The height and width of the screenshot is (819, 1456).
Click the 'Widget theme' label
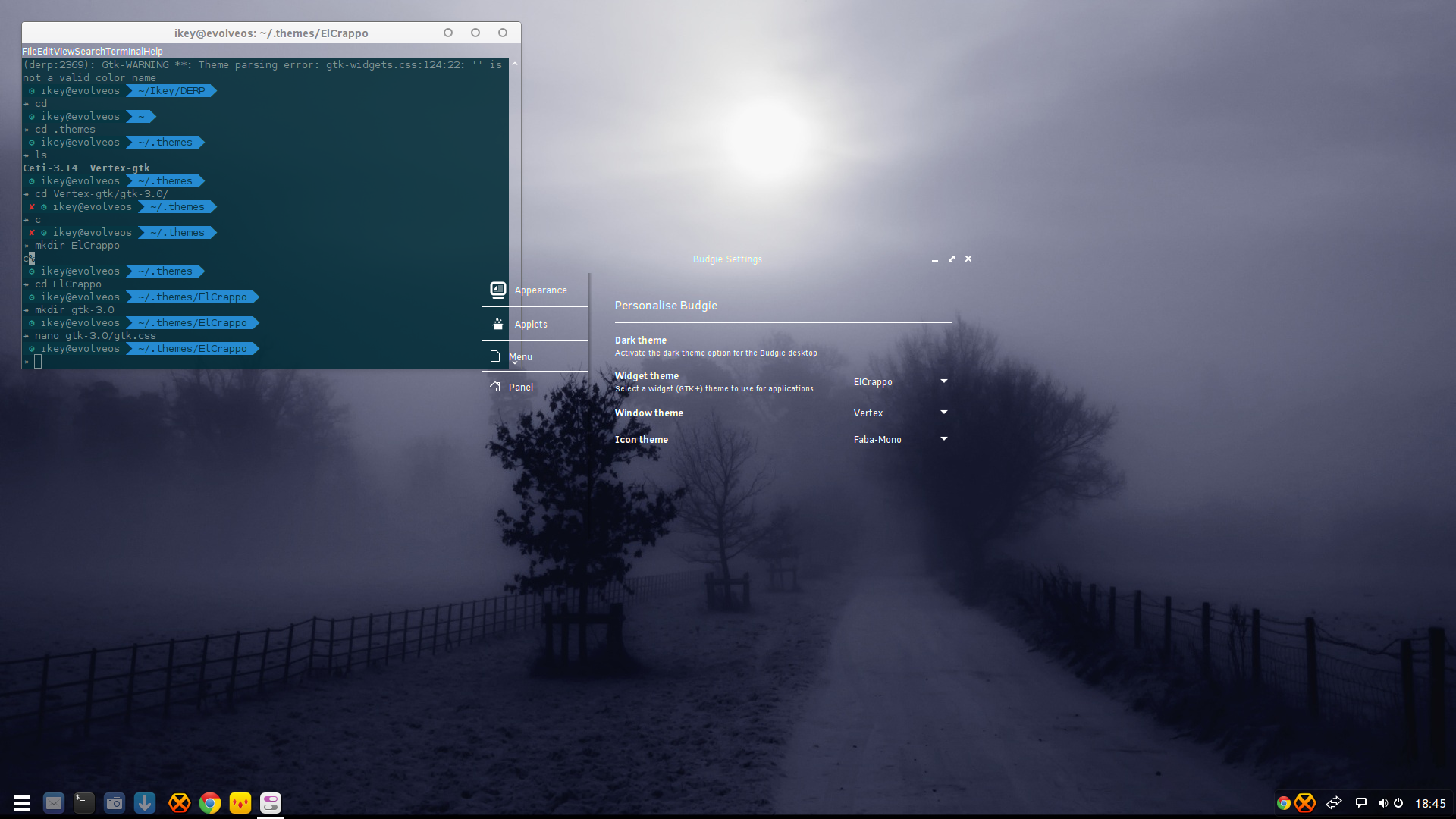pos(647,376)
